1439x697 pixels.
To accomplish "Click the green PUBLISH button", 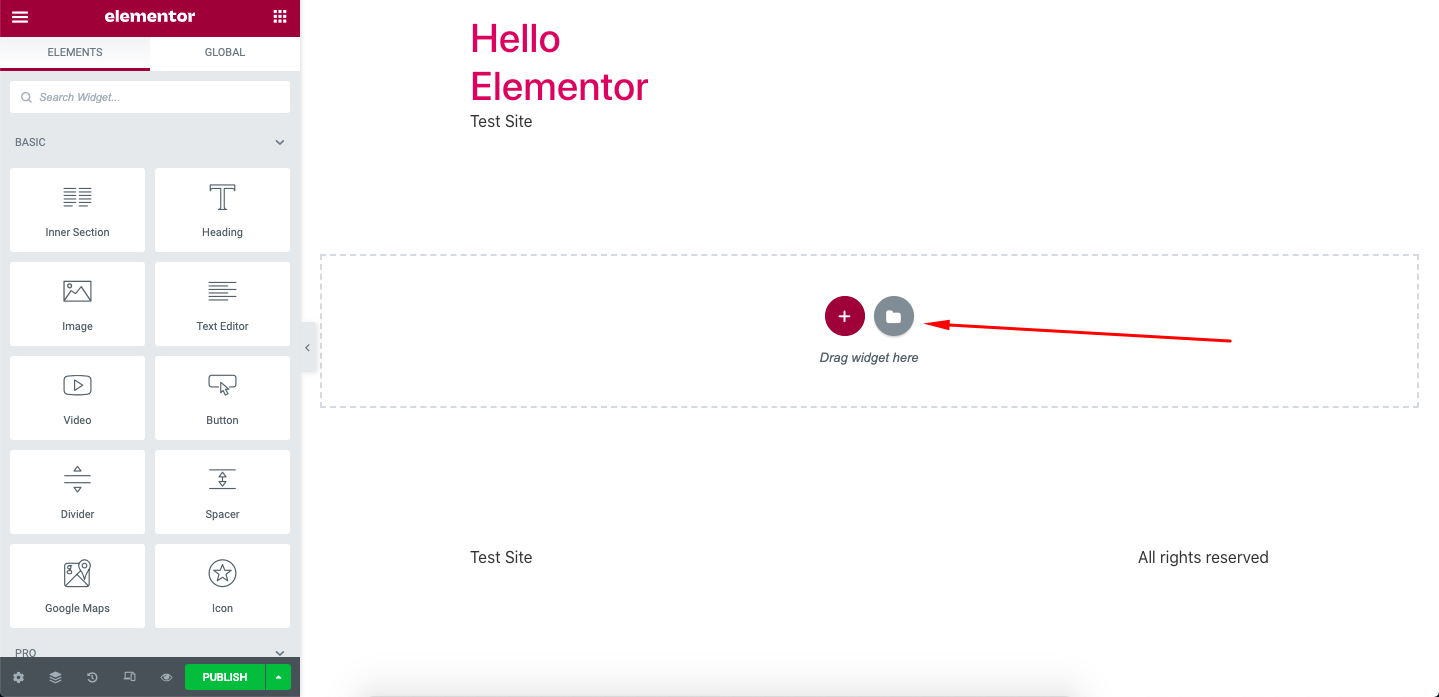I will [223, 677].
